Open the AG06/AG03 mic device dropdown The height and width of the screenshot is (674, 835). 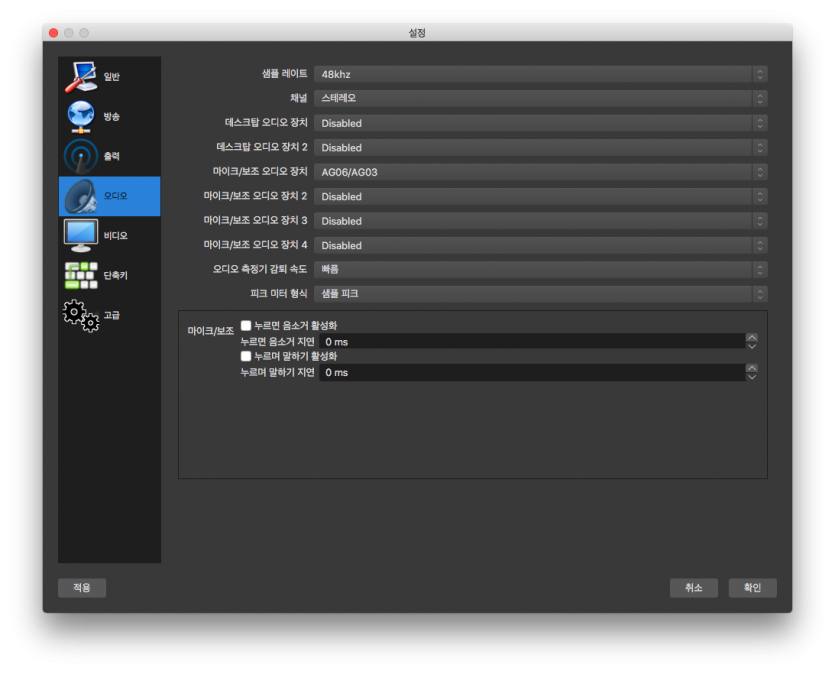(541, 172)
